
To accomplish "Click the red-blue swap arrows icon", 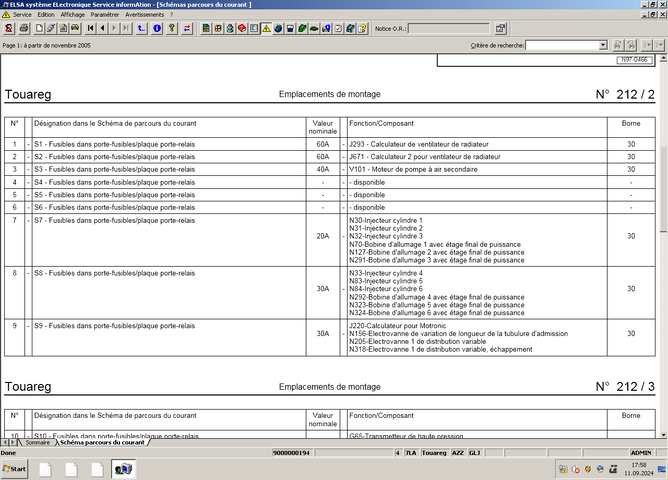I will [187, 29].
